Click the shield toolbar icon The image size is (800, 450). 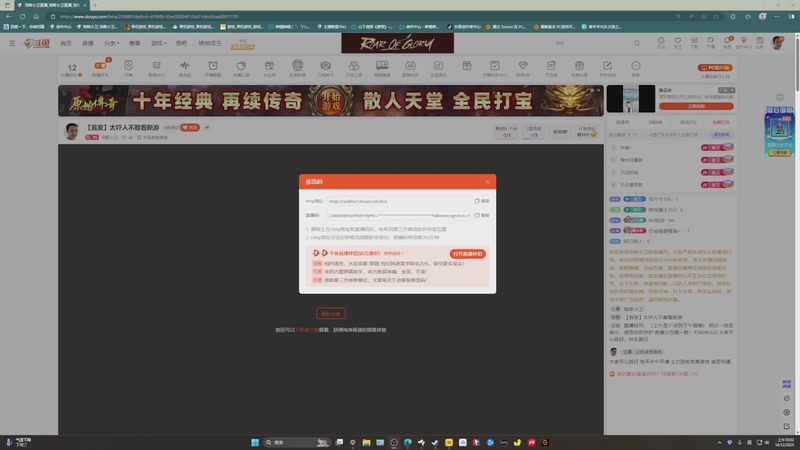pyautogui.click(x=129, y=66)
